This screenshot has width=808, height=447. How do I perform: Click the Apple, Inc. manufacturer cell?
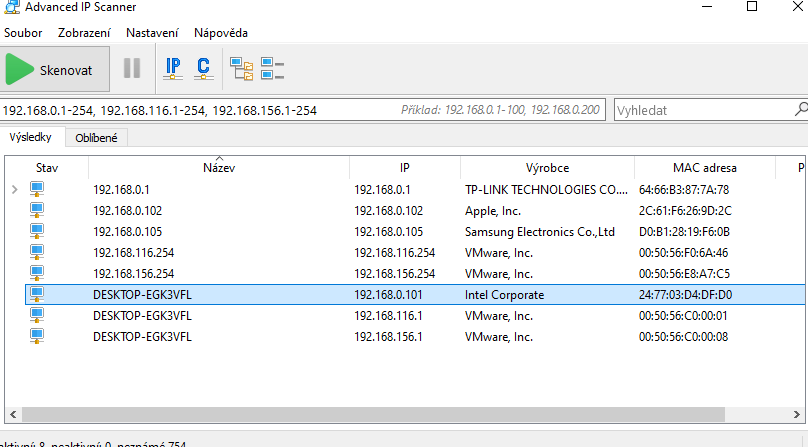pyautogui.click(x=493, y=211)
